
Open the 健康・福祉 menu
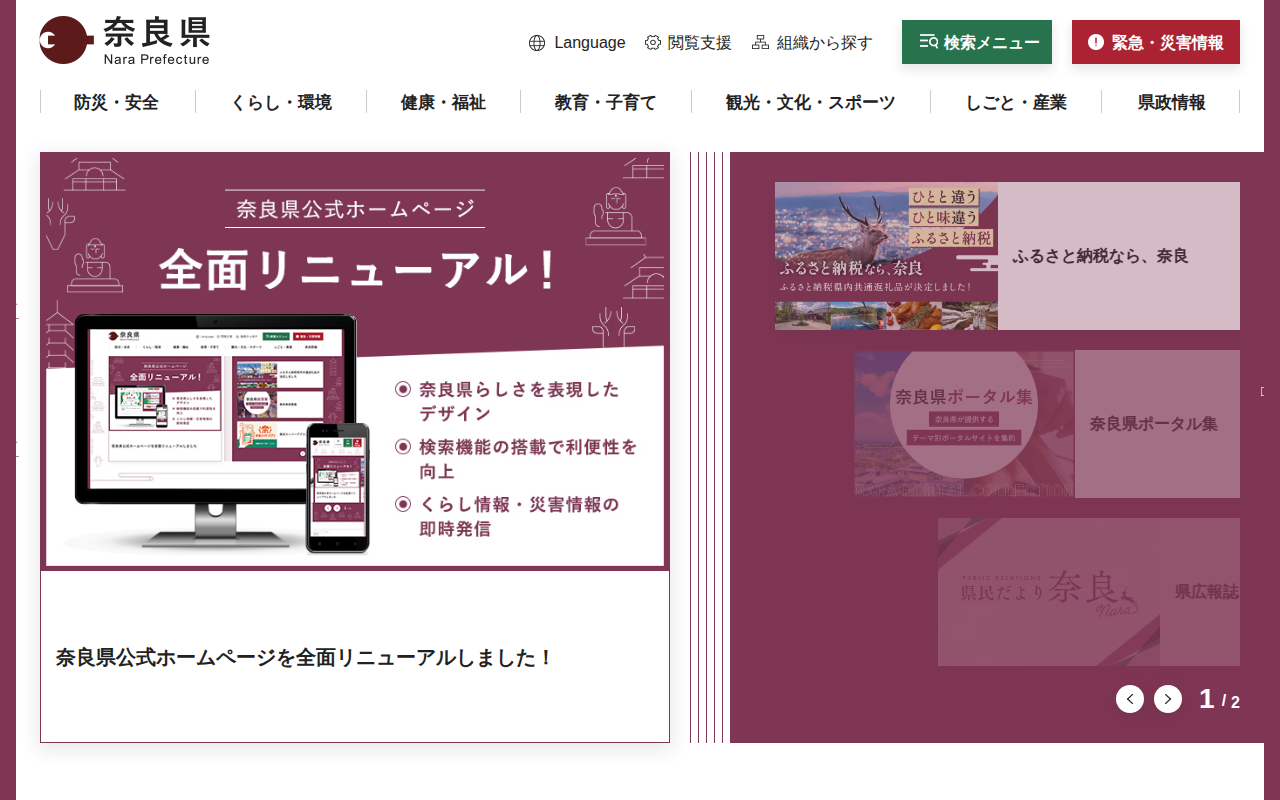click(443, 102)
